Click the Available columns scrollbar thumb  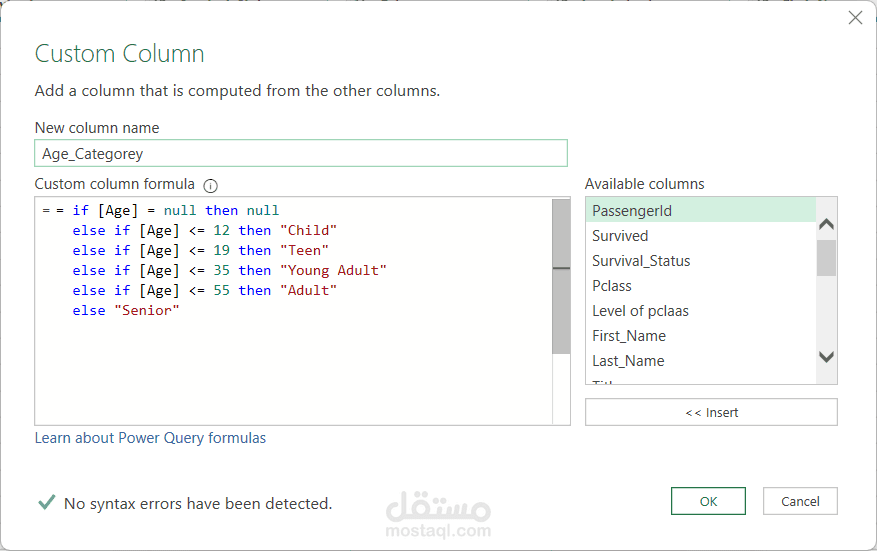[x=825, y=257]
